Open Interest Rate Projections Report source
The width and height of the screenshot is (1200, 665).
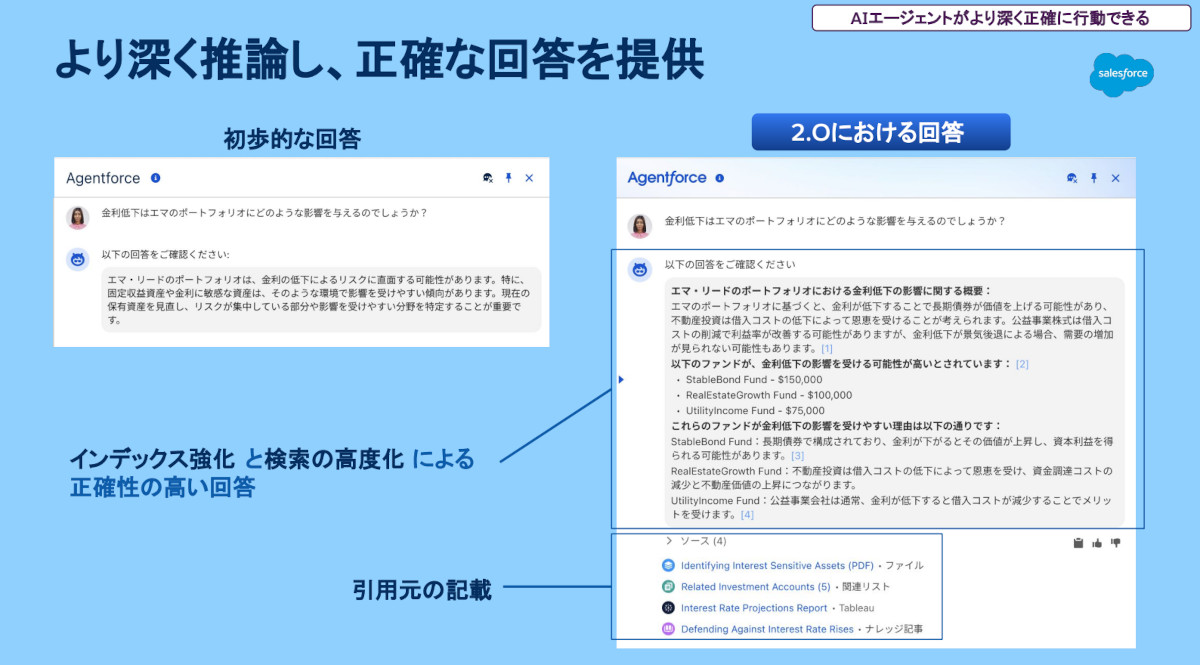click(x=754, y=608)
